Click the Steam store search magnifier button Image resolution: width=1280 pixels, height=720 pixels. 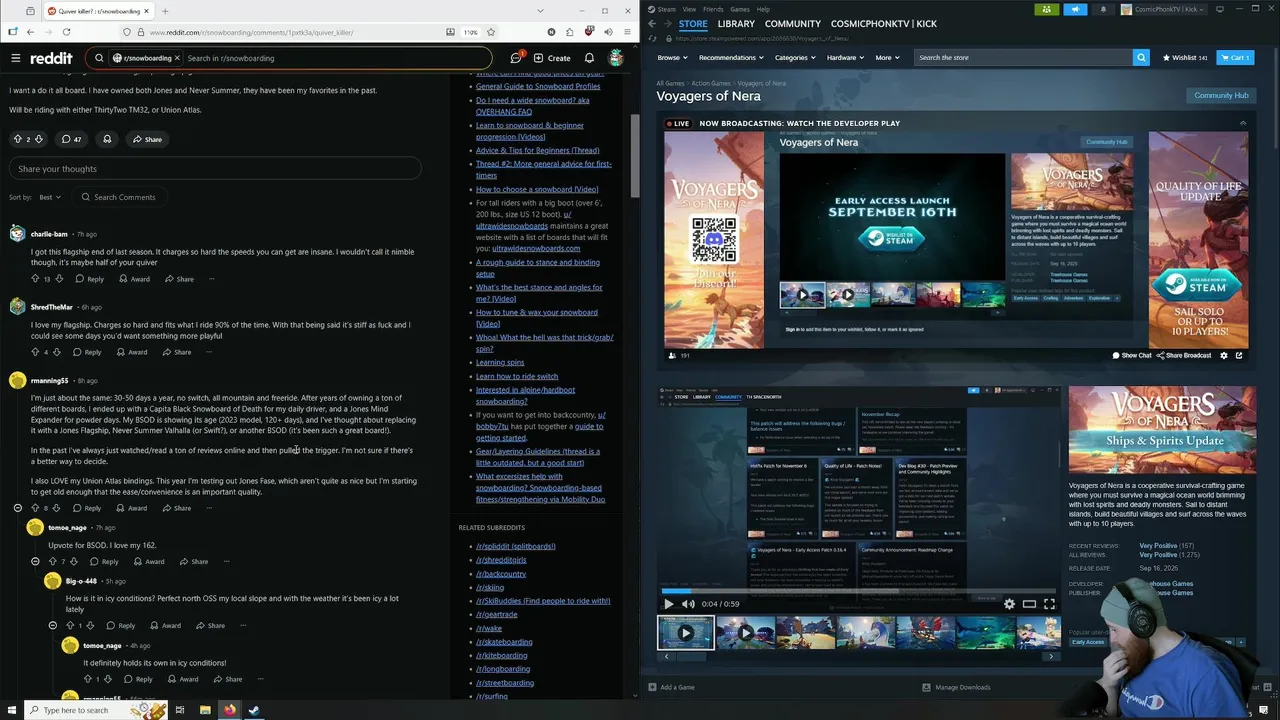pyautogui.click(x=1141, y=57)
